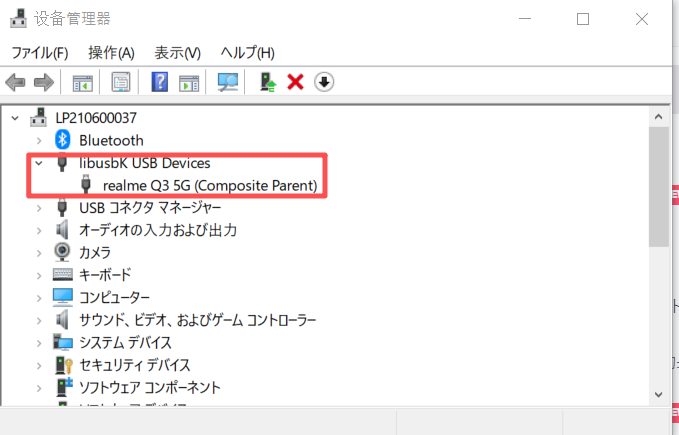The width and height of the screenshot is (679, 435).
Task: Expand the Bluetooth category
Action: click(x=39, y=141)
